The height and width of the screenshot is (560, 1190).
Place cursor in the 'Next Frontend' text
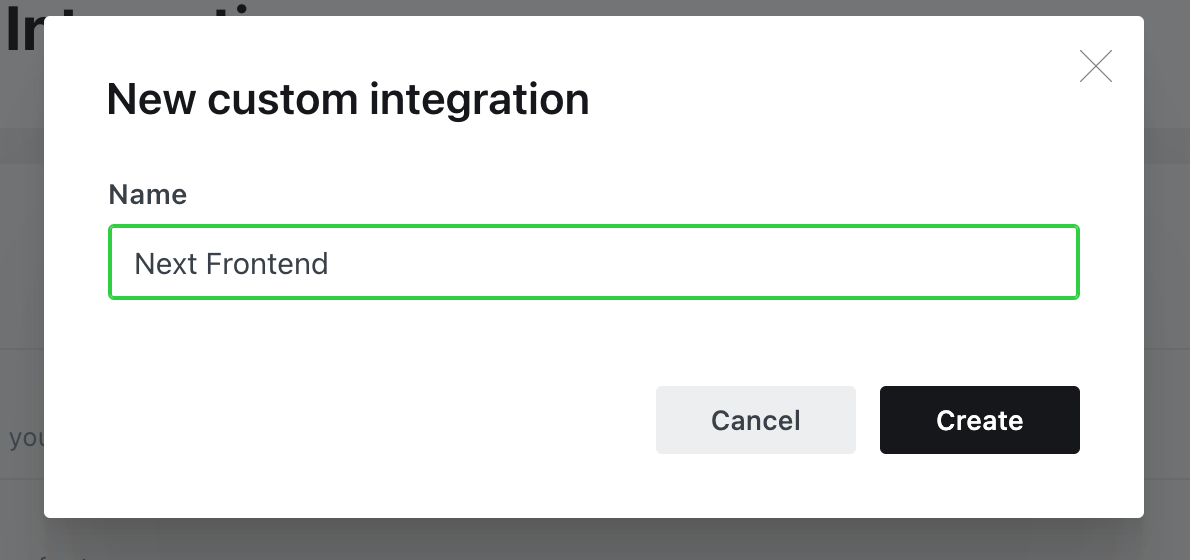(231, 263)
